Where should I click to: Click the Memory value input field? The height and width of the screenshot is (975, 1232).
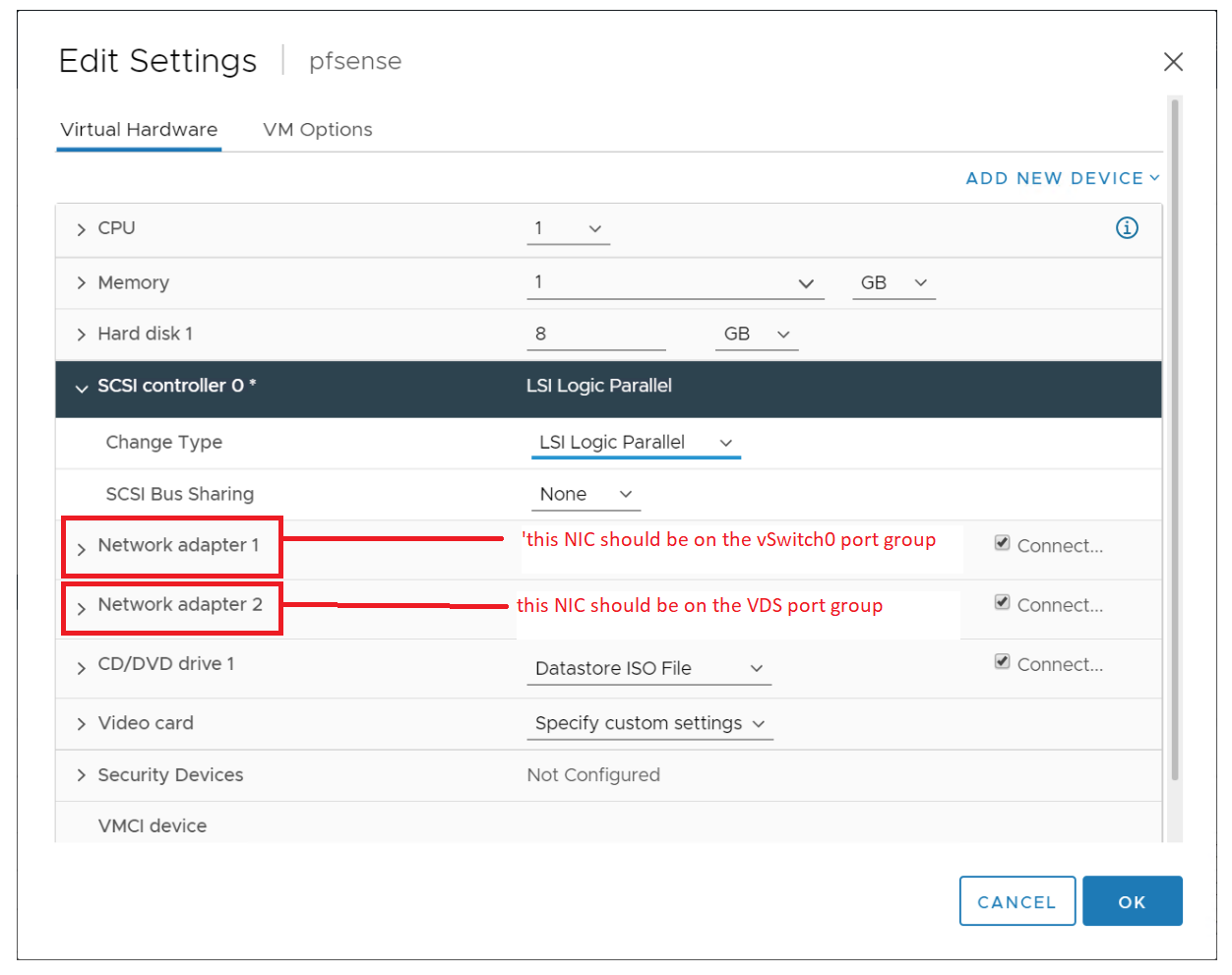640,282
